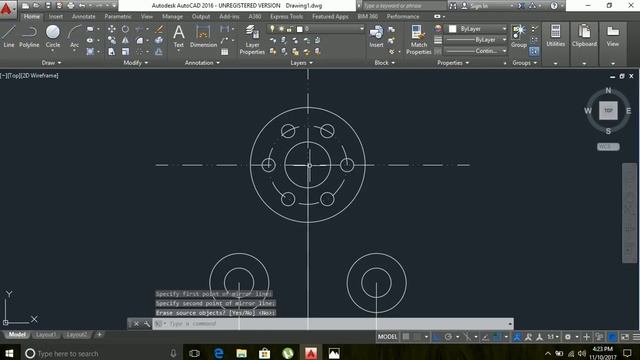Expand the Annotation panel
640x360 pixels.
point(202,63)
